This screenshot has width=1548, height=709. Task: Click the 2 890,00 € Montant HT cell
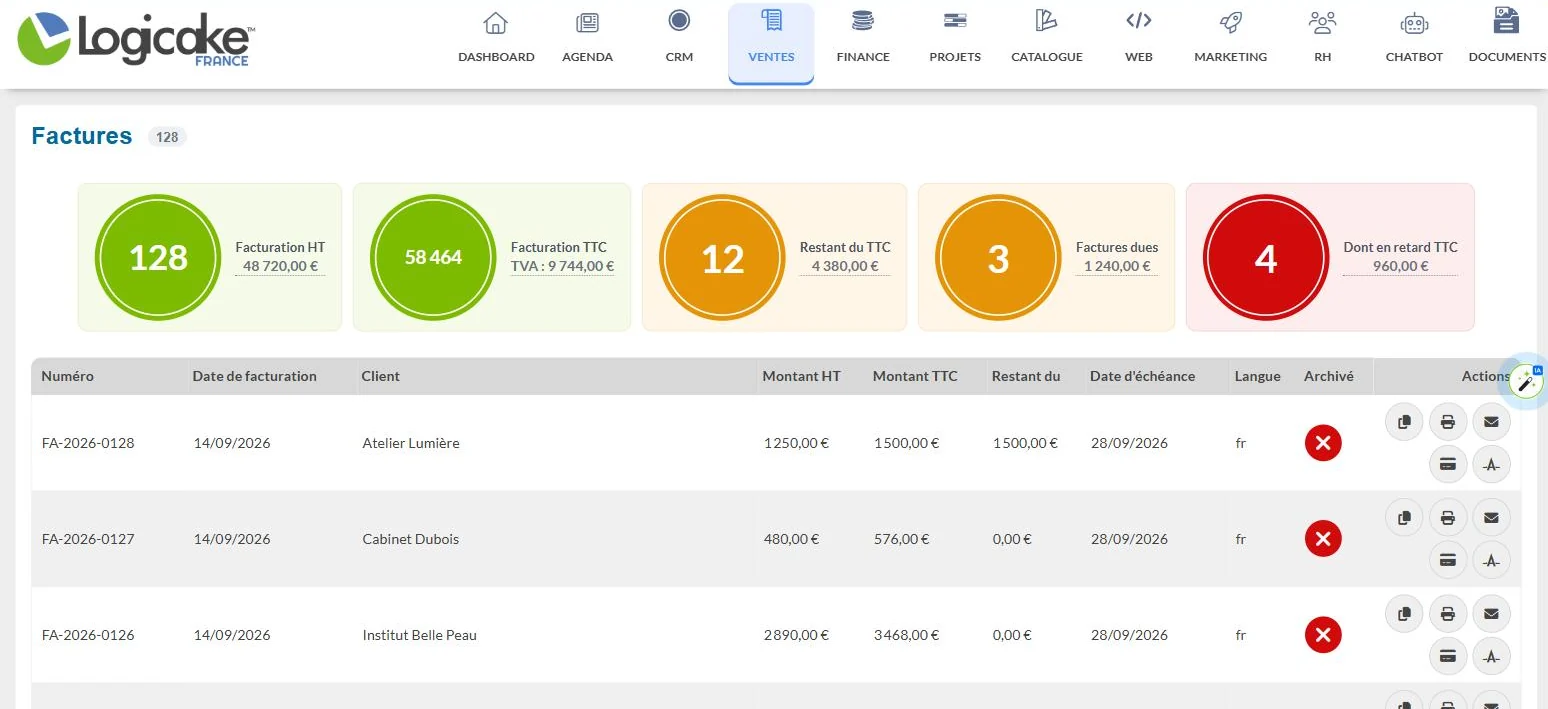797,635
